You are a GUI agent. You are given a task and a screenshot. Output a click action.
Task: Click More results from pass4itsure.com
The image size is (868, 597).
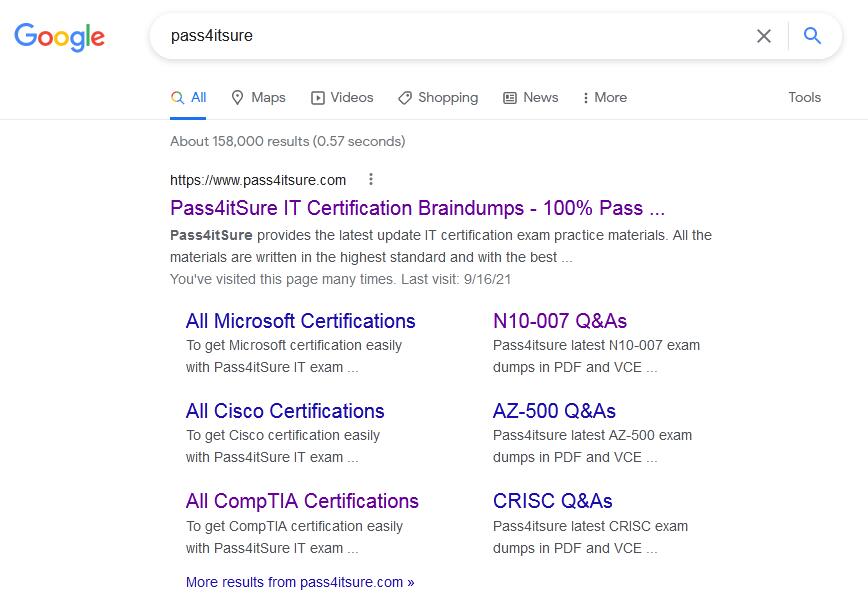[300, 582]
